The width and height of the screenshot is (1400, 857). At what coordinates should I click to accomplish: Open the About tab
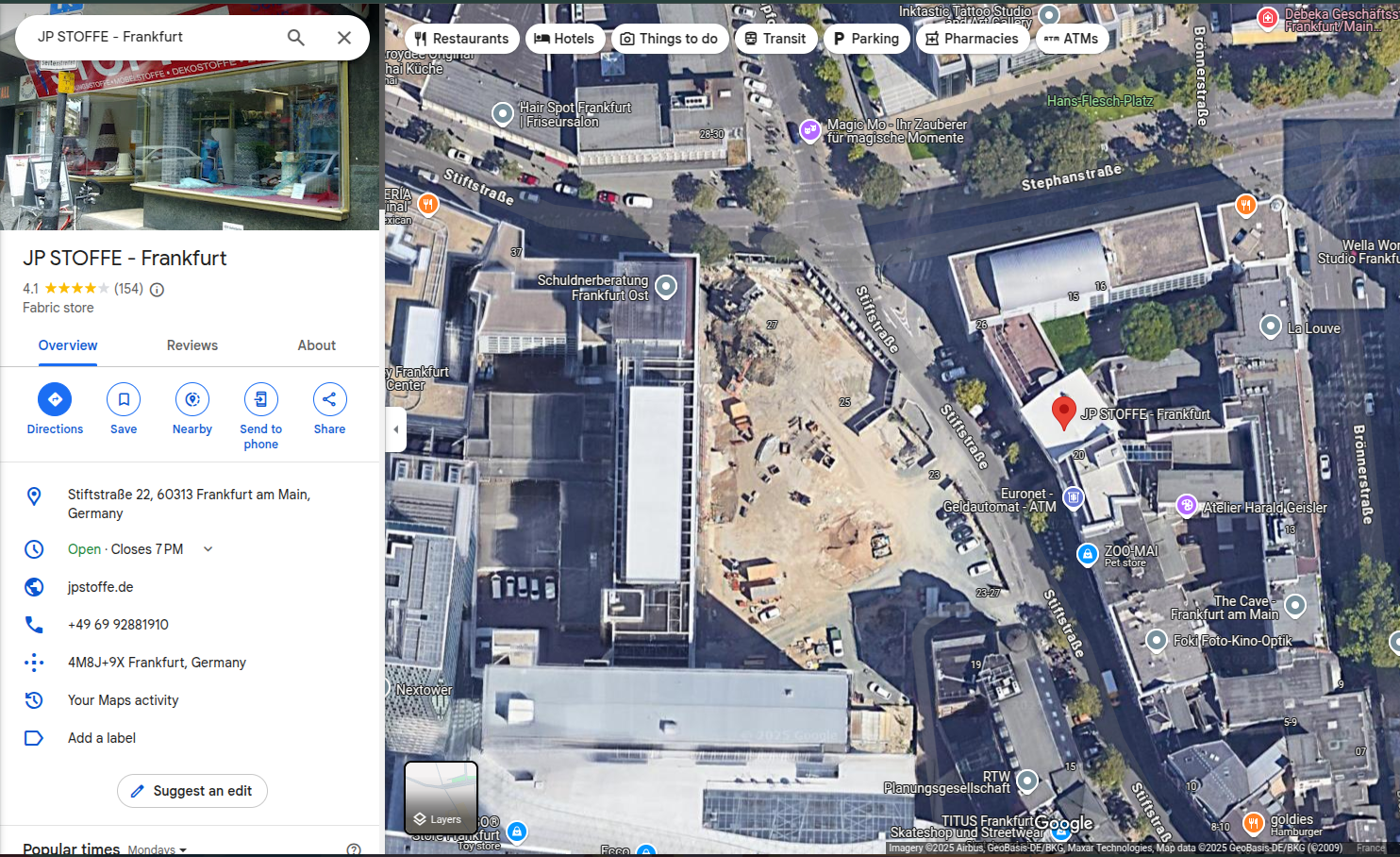316,345
